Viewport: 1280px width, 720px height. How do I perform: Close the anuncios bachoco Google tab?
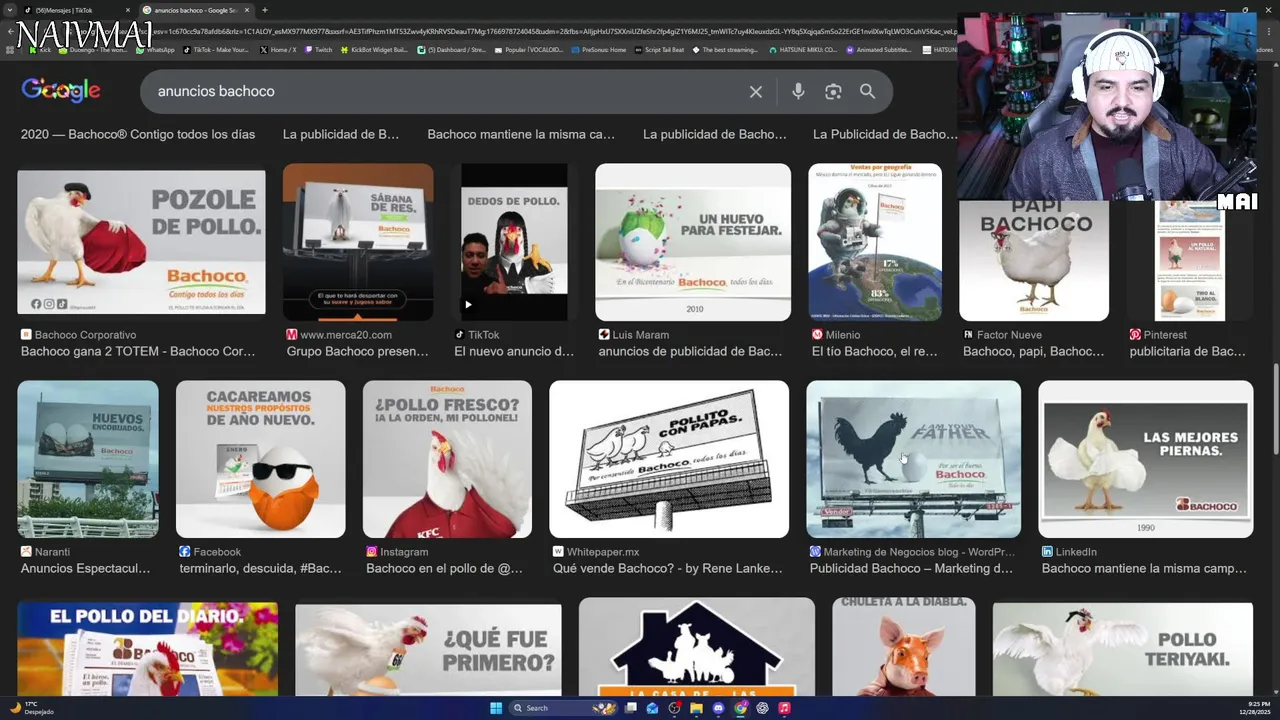[247, 10]
